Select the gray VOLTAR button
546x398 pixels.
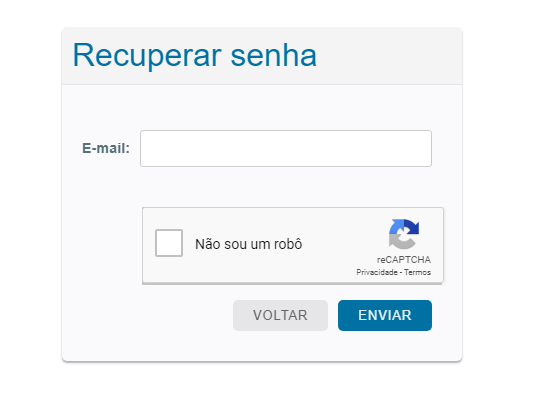point(280,315)
